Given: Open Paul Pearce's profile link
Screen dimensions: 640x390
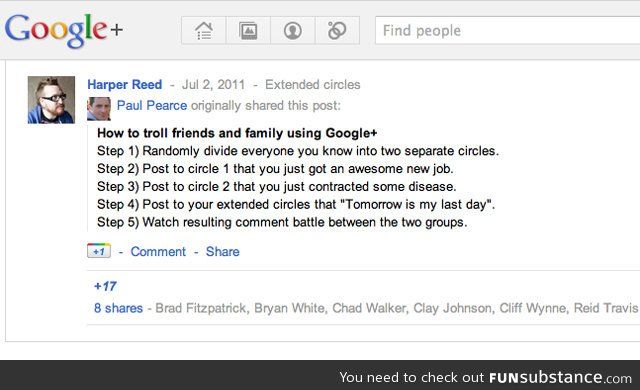Looking at the screenshot, I should (x=152, y=106).
